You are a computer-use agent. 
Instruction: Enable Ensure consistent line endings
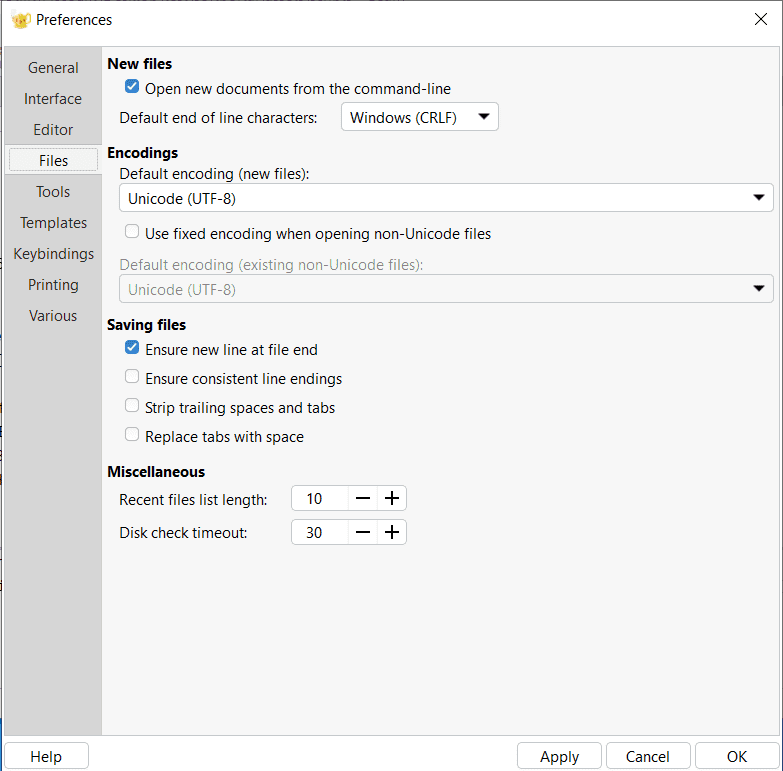[x=132, y=377]
